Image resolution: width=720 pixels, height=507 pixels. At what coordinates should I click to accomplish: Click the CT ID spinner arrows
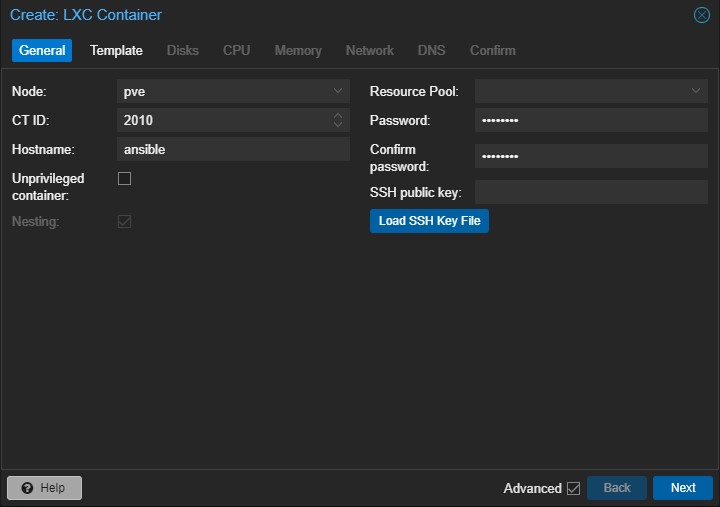coord(338,120)
